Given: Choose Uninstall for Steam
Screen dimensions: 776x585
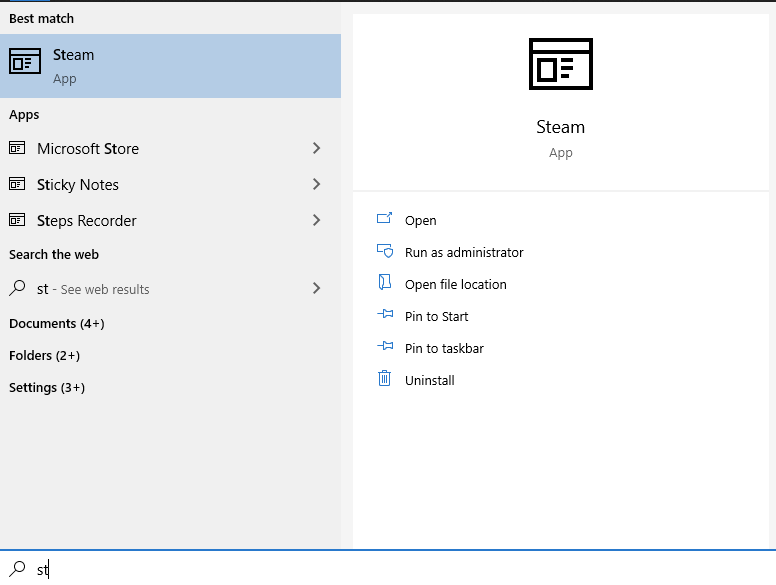Looking at the screenshot, I should pyautogui.click(x=430, y=381).
